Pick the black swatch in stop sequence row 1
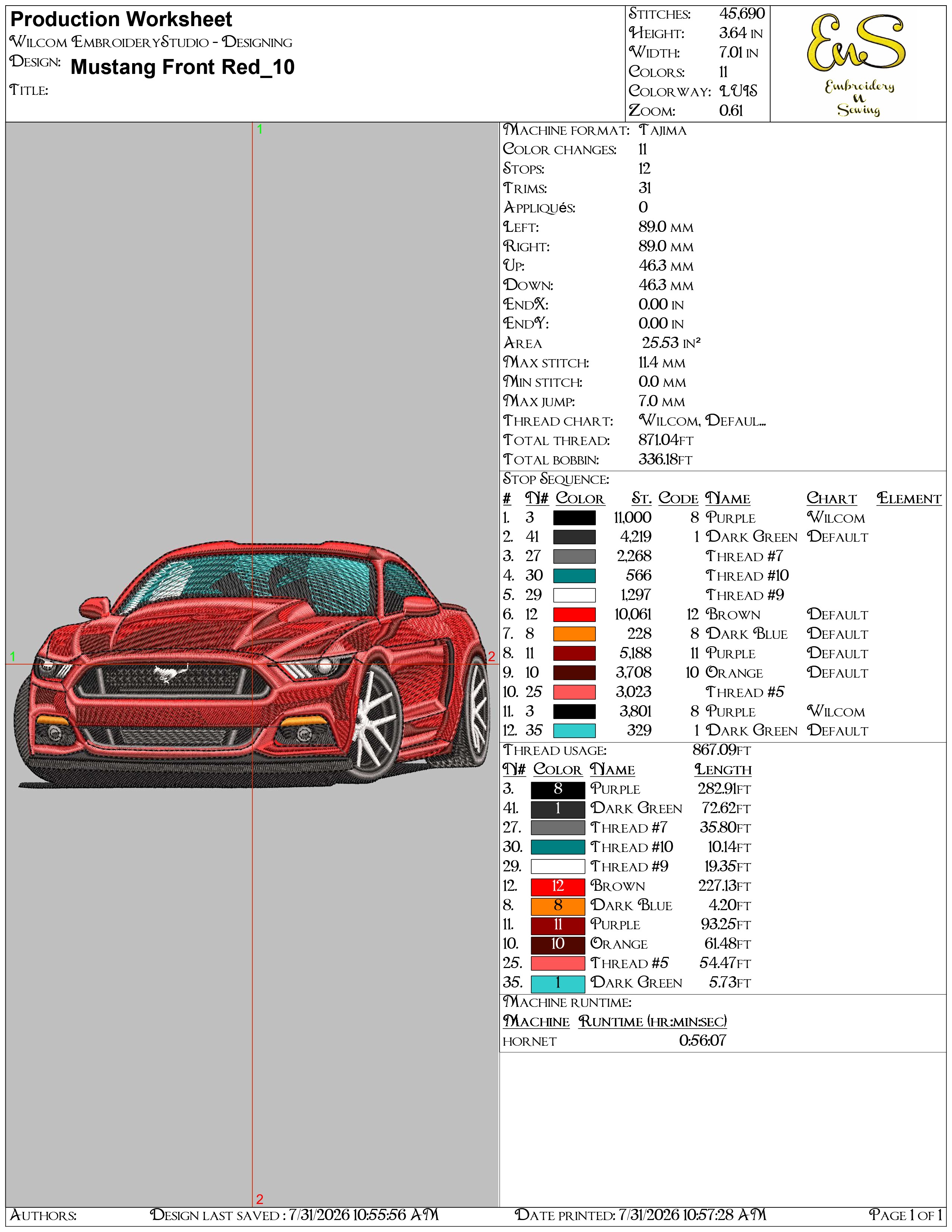952x1232 pixels. click(x=574, y=518)
